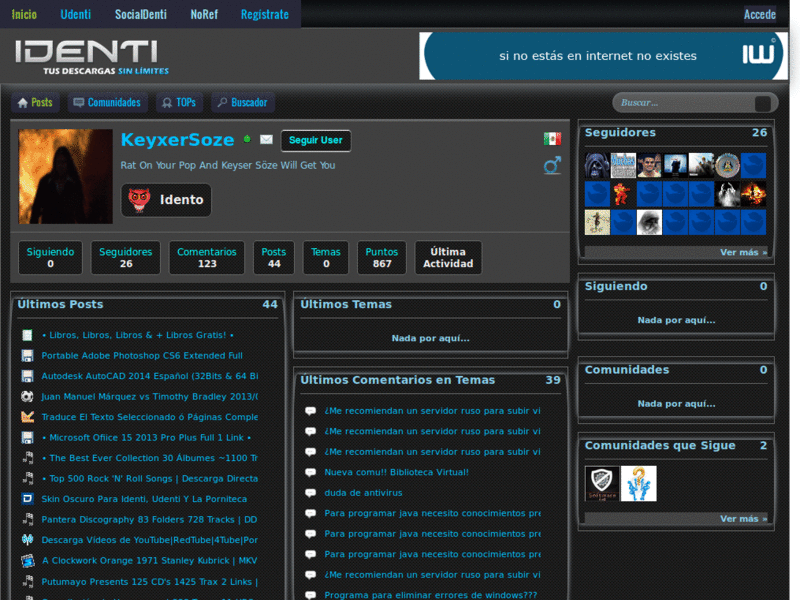Screen dimensions: 800x600
Task: Select the Posts navigation tab
Action: click(35, 103)
